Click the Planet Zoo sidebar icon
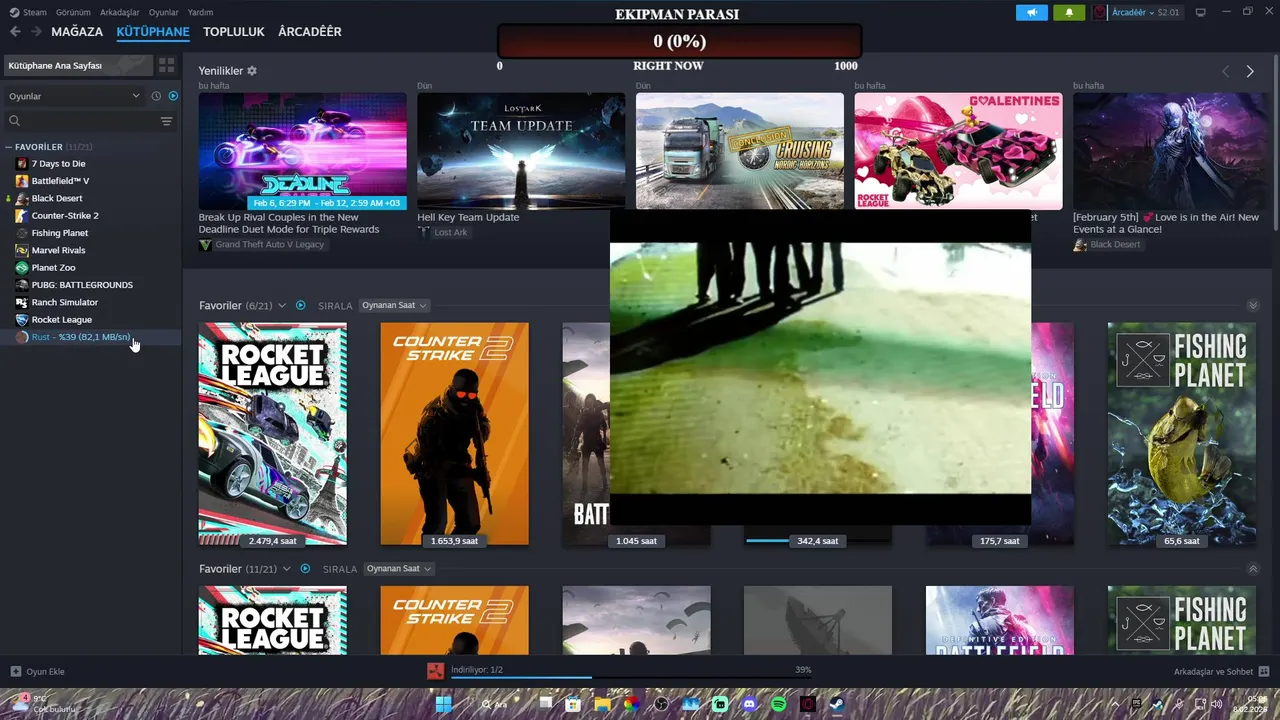The height and width of the screenshot is (720, 1280). 22,267
